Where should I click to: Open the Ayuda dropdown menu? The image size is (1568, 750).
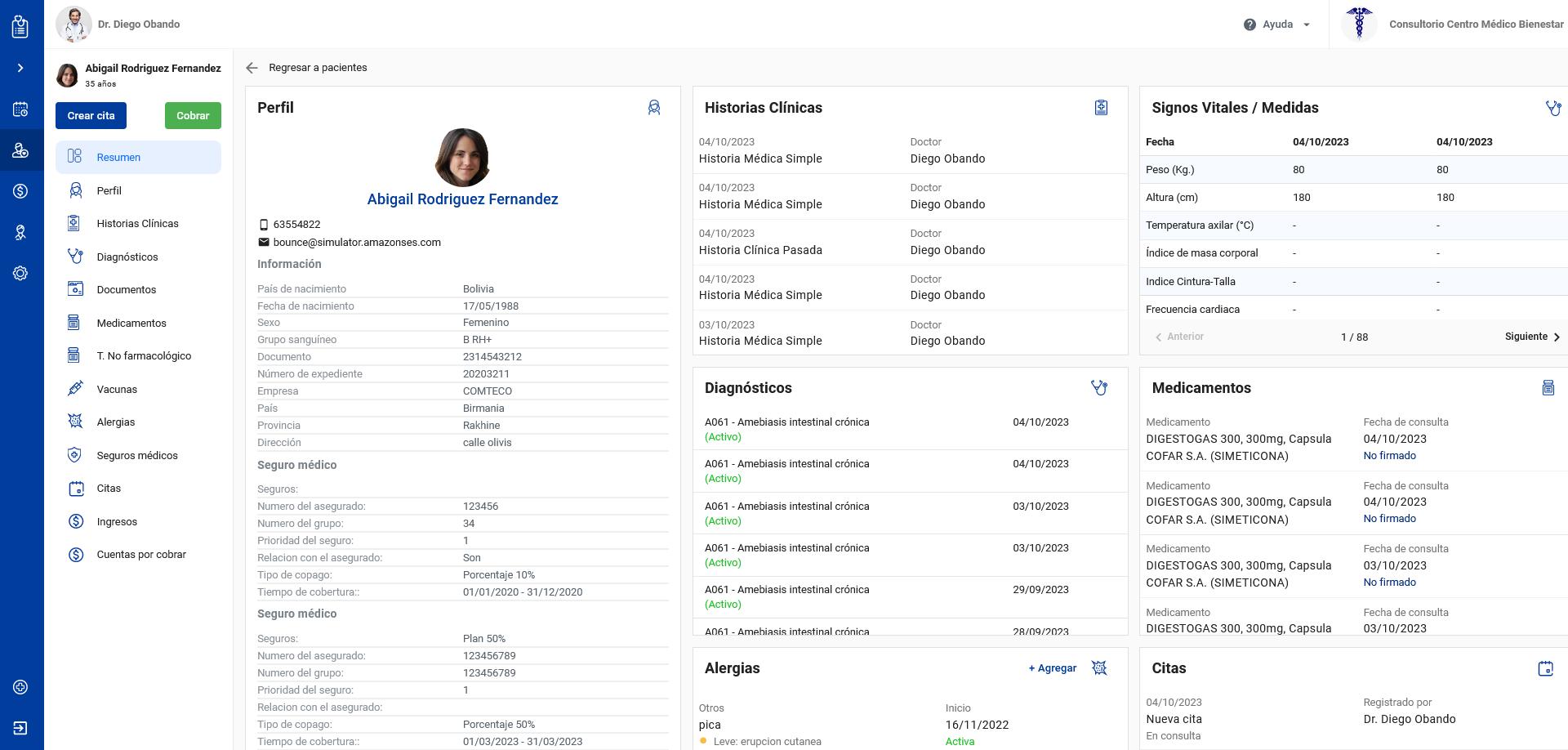click(1277, 25)
